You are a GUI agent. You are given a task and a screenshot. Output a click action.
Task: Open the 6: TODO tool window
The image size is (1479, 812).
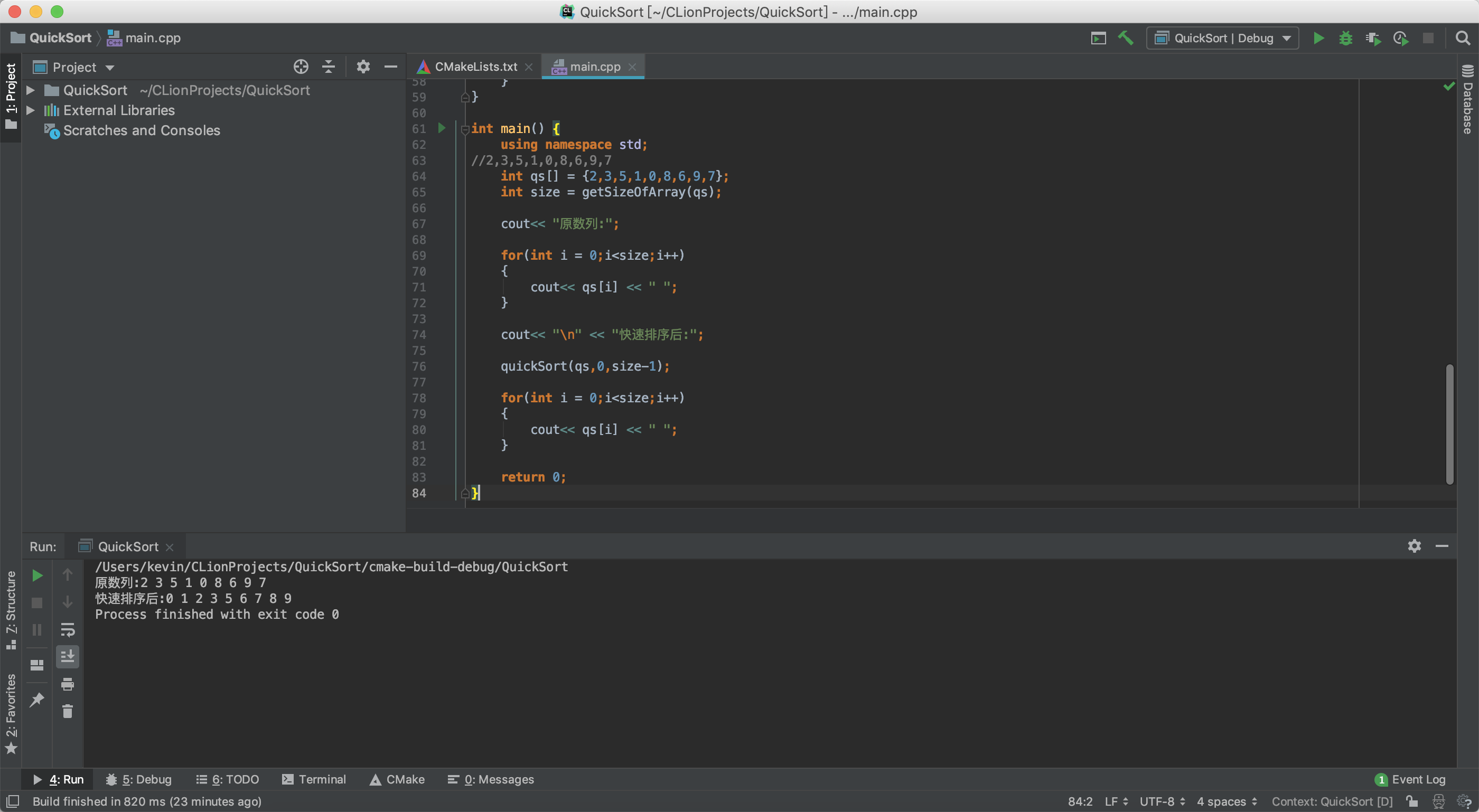(228, 779)
